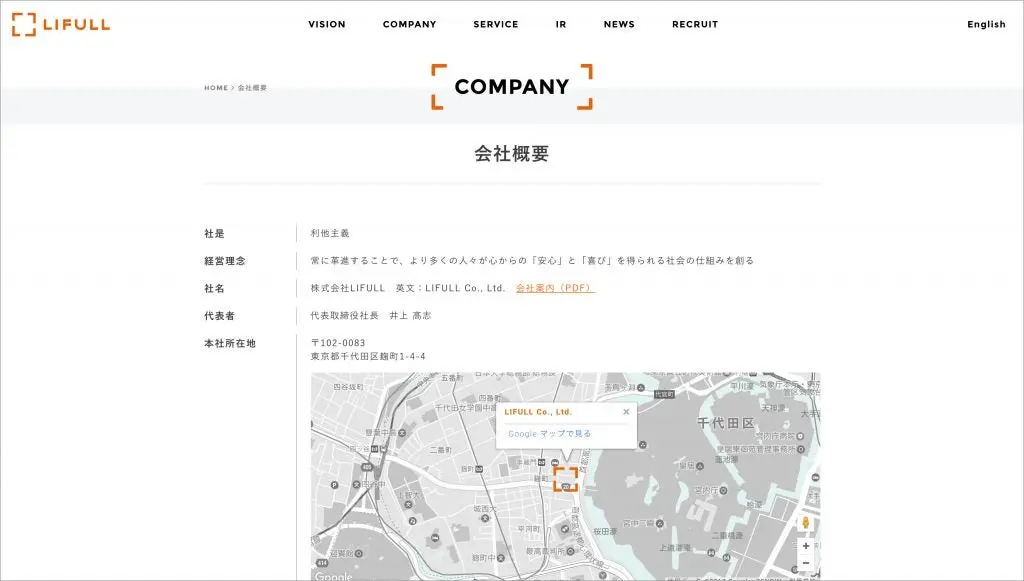The width and height of the screenshot is (1024, 581).
Task: Open the location in Google マップで見る
Action: [x=551, y=433]
